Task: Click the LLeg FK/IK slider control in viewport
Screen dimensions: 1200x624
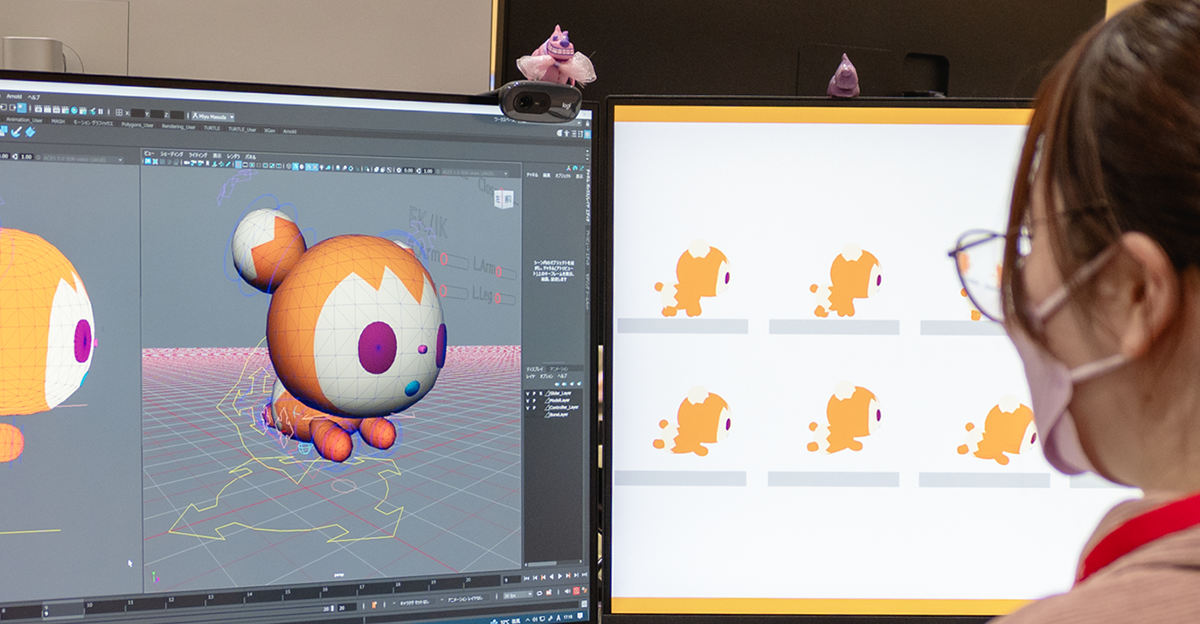Action: (505, 298)
